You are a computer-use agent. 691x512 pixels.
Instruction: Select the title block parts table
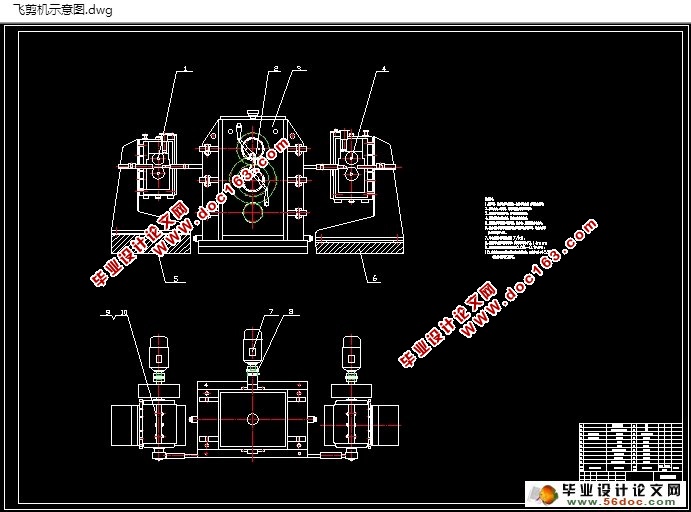(631, 452)
